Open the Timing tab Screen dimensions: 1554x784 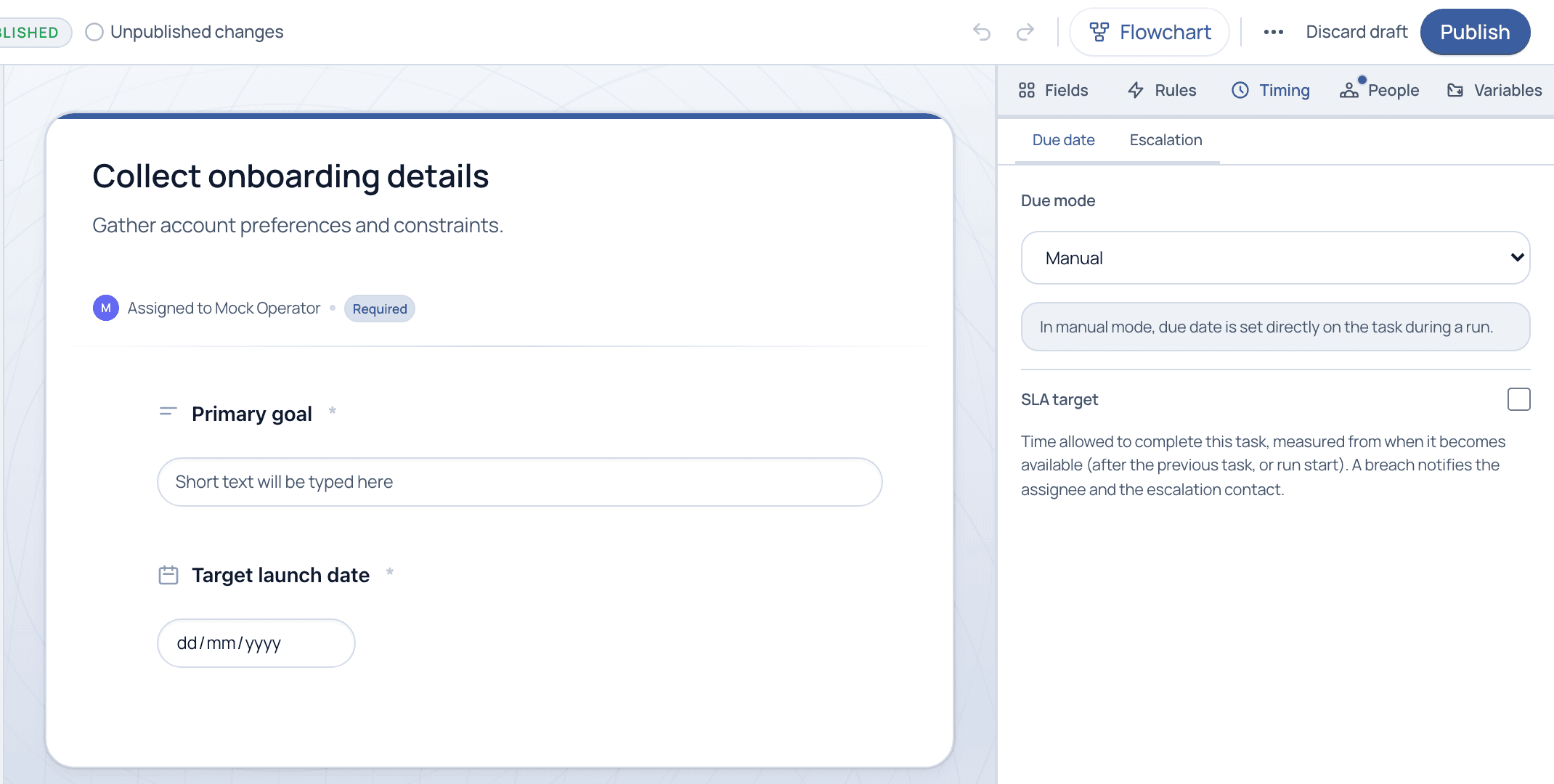coord(1271,90)
